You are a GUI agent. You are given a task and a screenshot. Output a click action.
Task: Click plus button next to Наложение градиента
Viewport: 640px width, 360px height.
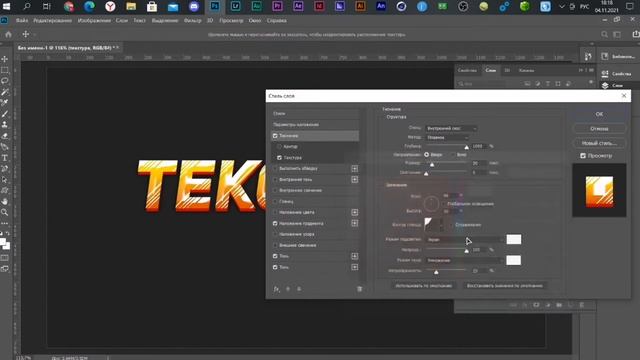tap(354, 223)
